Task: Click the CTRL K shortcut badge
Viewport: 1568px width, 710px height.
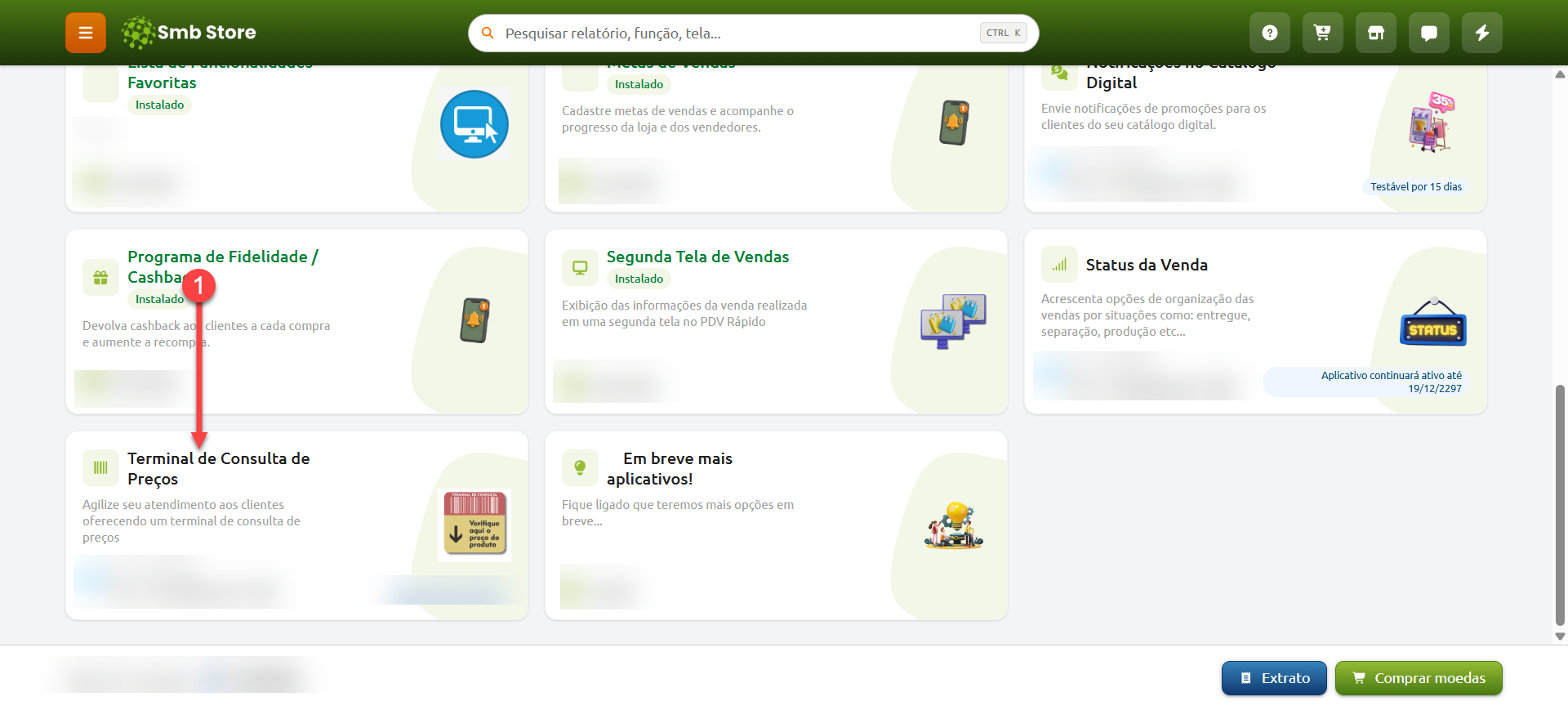Action: [1003, 33]
